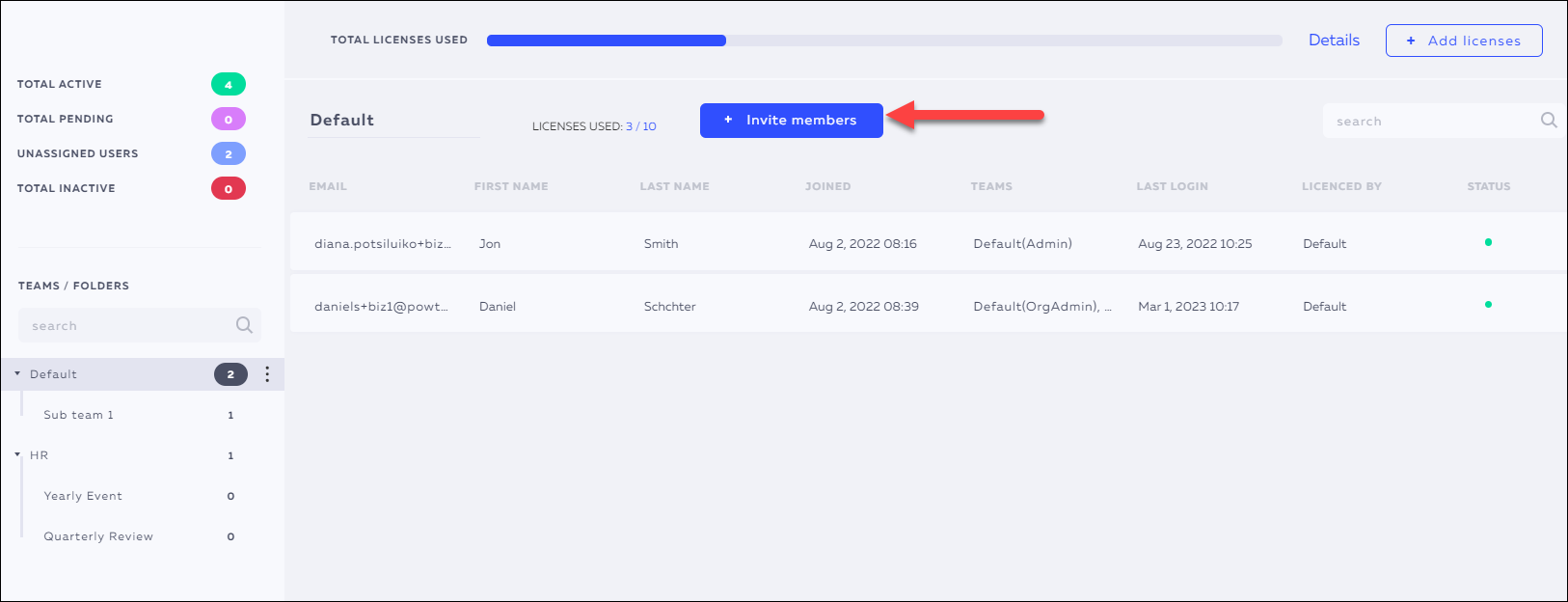Collapse the Default team tree arrow
This screenshot has height=602, width=1568.
tap(17, 373)
